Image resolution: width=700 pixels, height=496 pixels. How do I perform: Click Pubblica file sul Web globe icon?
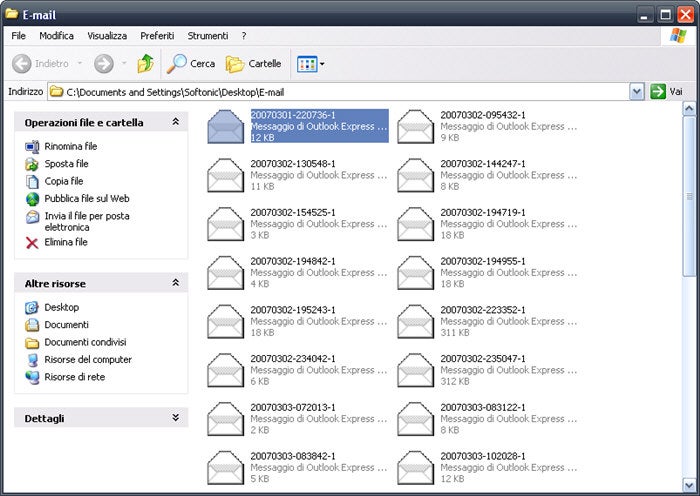coord(32,199)
